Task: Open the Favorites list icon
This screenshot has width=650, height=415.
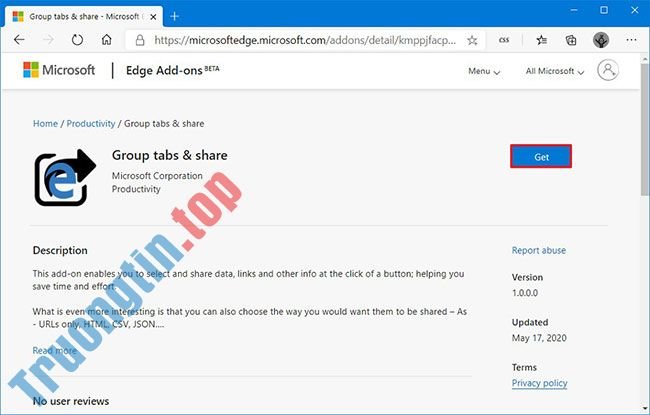Action: pos(541,40)
